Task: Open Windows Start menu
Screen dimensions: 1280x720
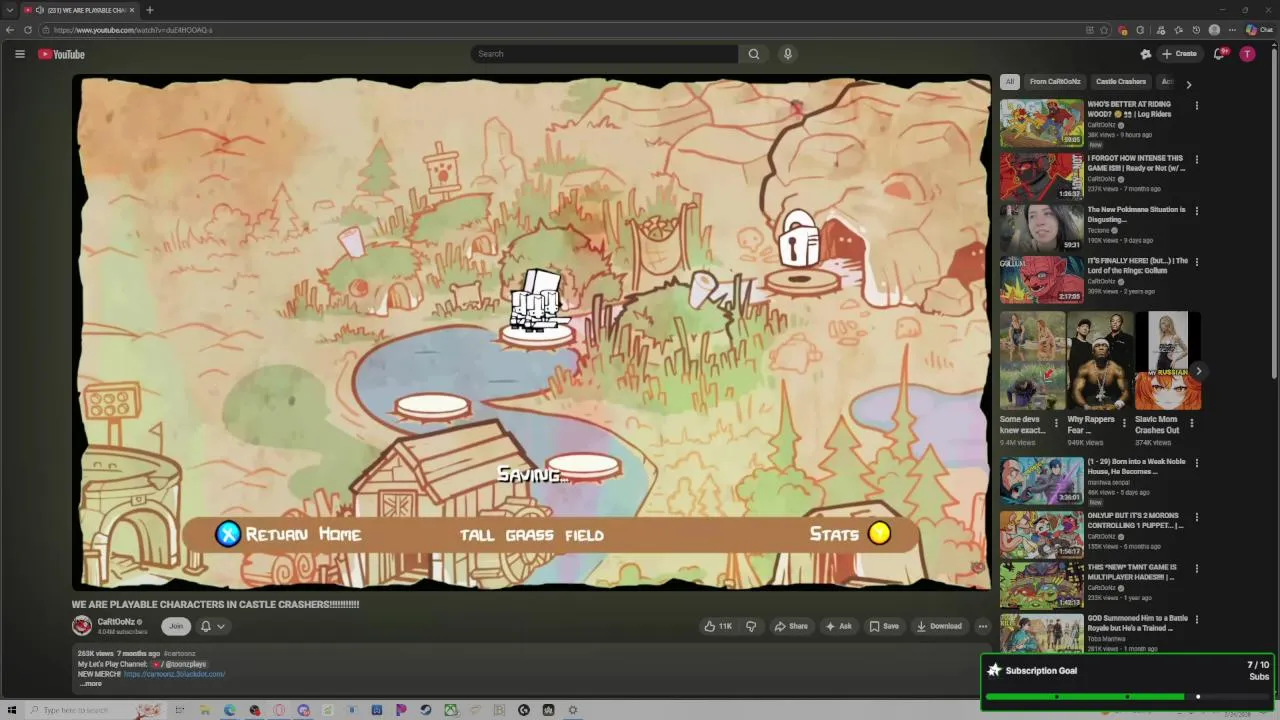Action: coord(12,710)
